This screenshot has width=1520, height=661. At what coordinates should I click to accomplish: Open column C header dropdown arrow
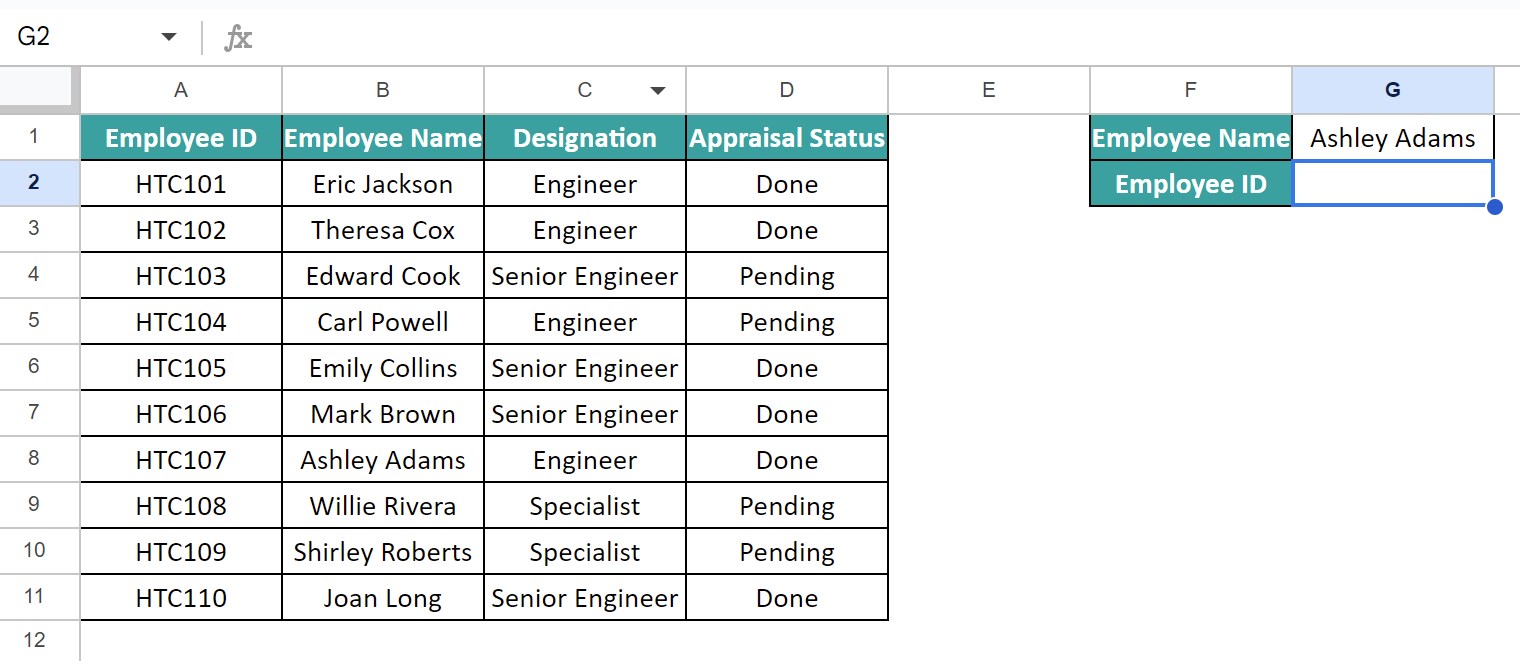coord(657,91)
